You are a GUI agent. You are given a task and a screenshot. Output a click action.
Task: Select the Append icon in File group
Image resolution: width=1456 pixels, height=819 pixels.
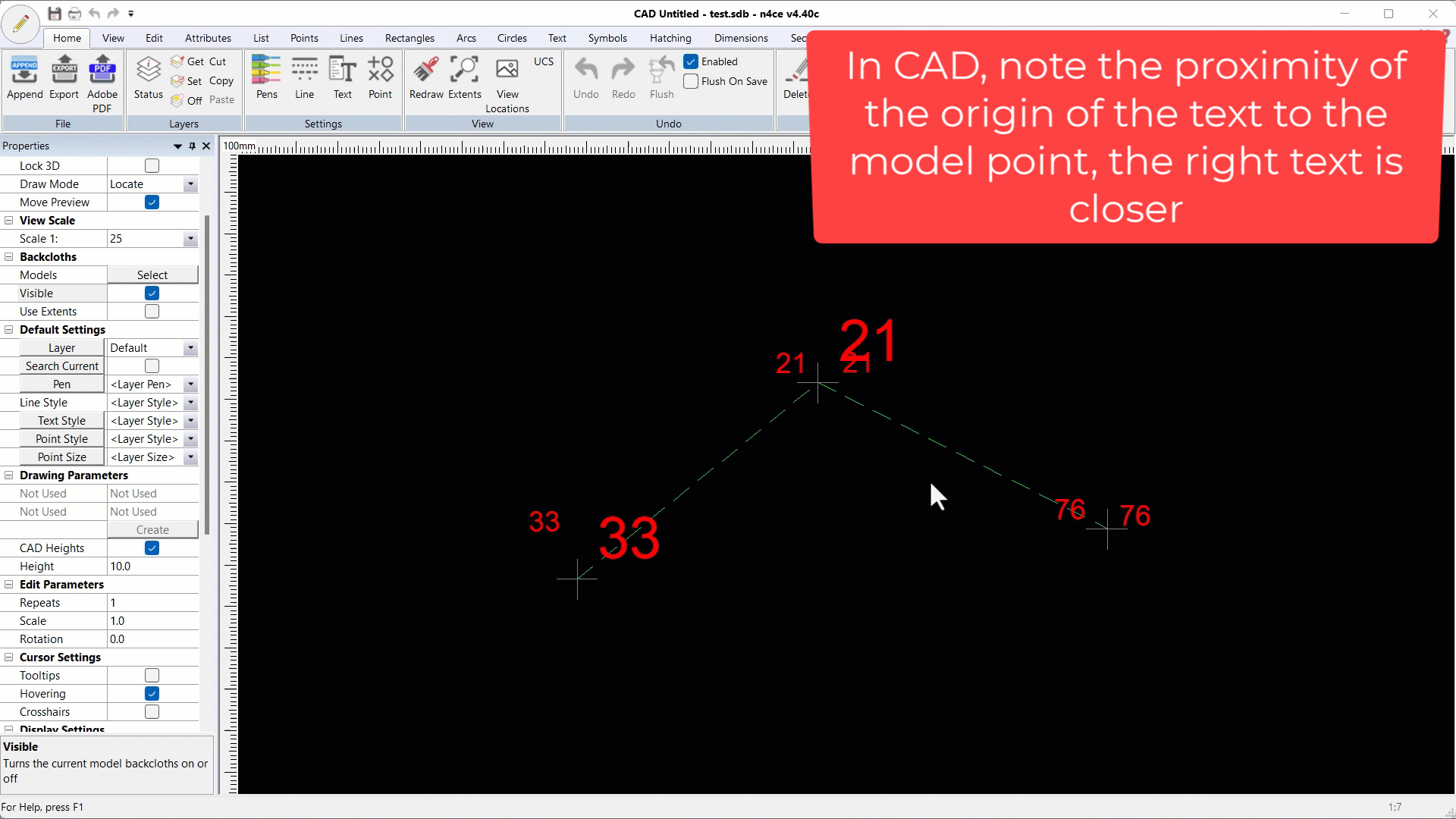click(x=25, y=76)
